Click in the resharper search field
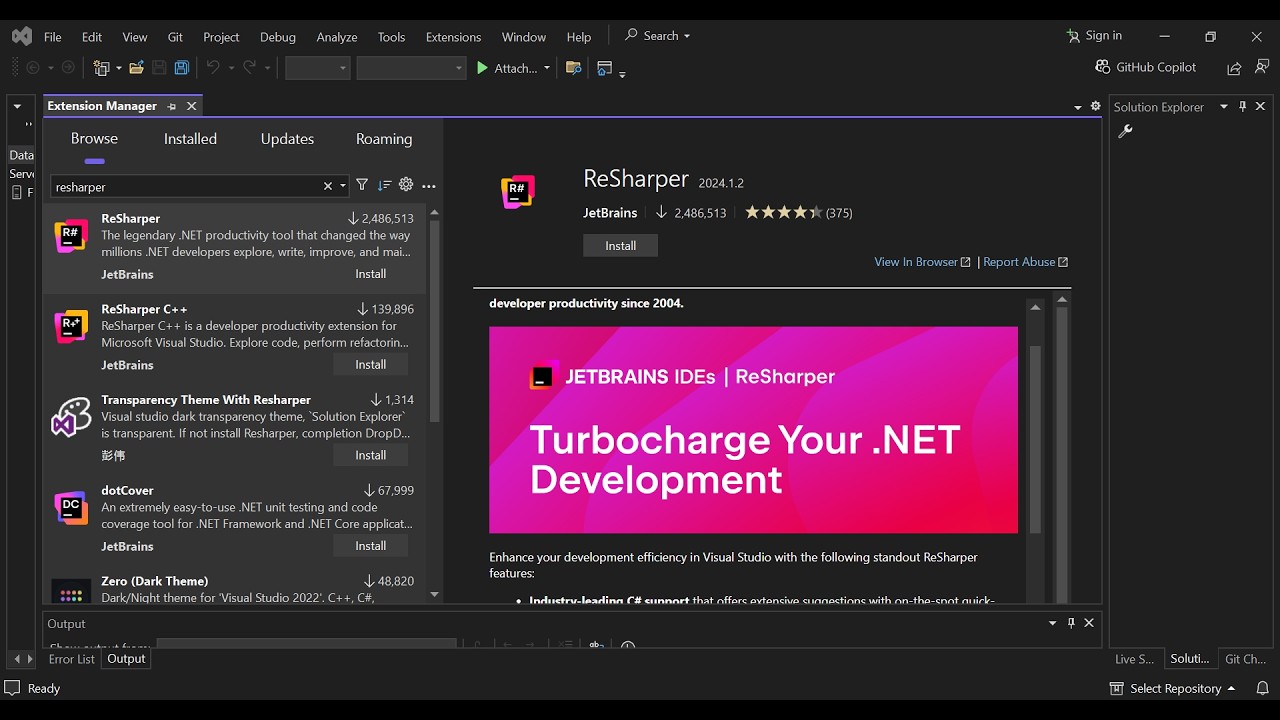The image size is (1280, 720). [x=186, y=186]
